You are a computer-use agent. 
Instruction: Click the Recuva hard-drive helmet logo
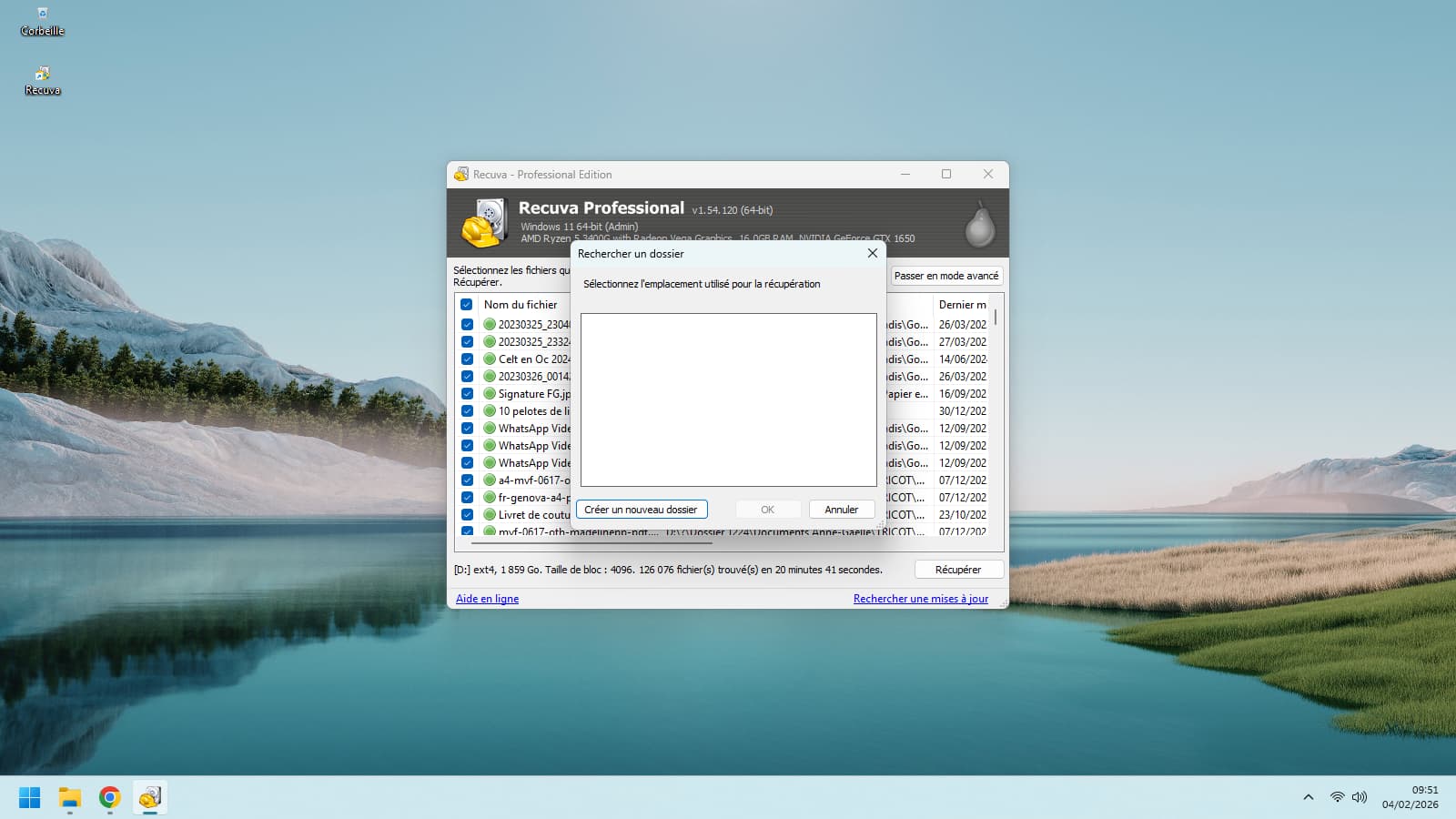coord(485,224)
